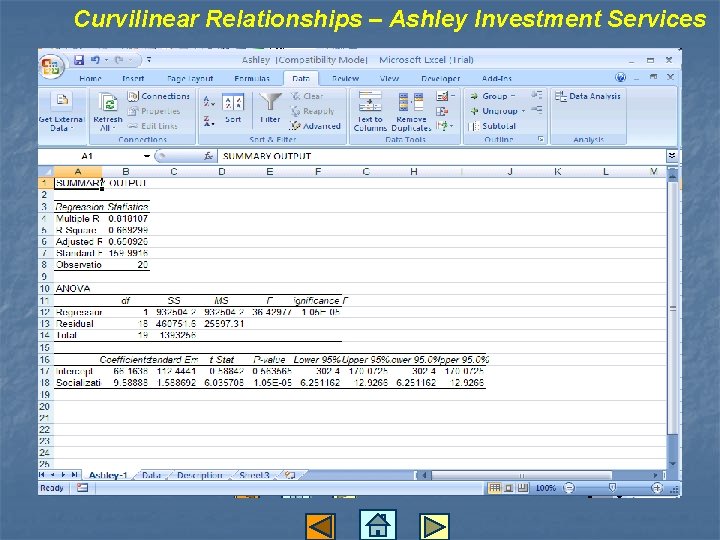Open Ungroup dropdown arrow
Image resolution: width=720 pixels, height=540 pixels.
click(523, 111)
